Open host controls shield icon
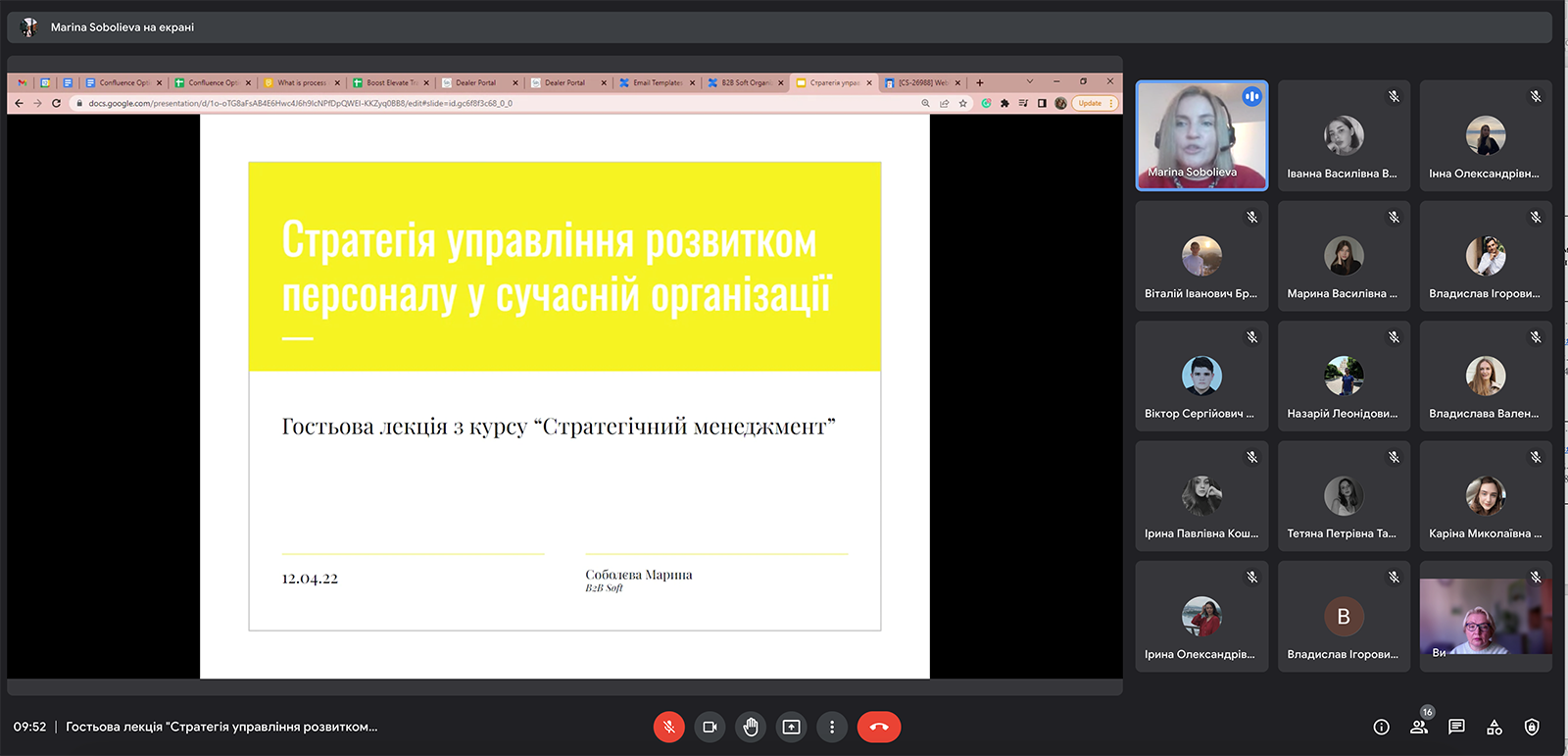 pos(1532,727)
